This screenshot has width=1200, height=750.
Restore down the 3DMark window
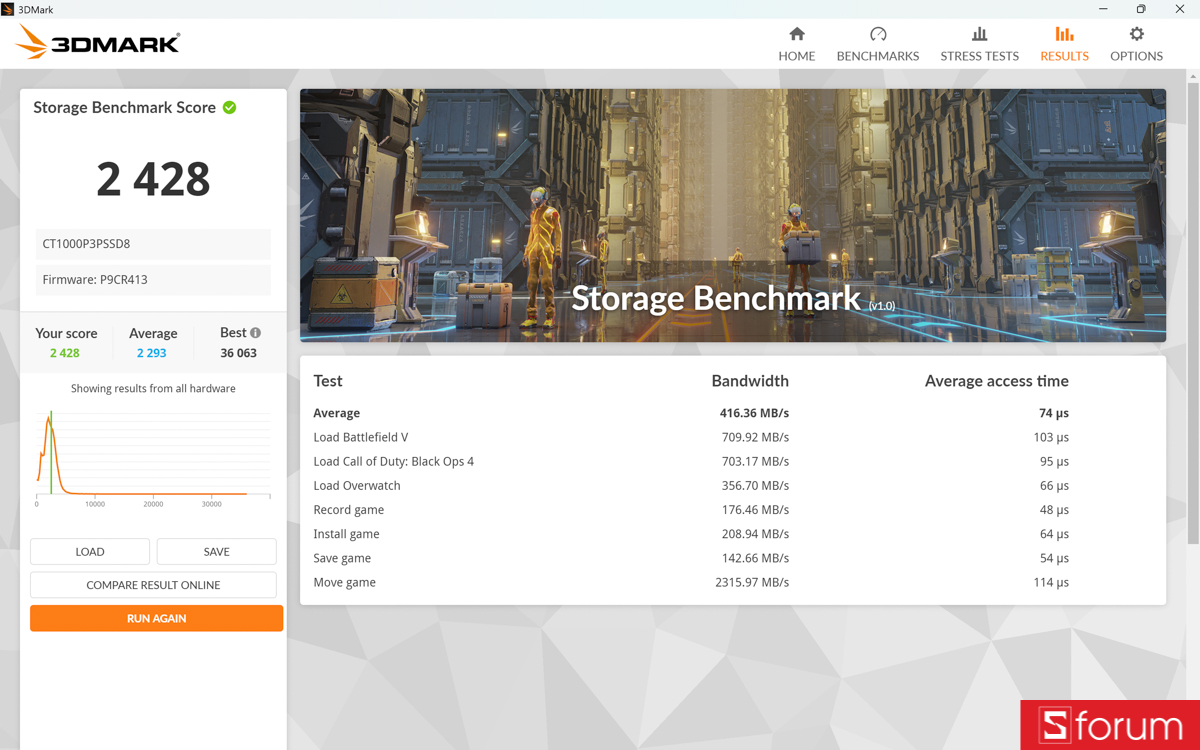(x=1141, y=9)
